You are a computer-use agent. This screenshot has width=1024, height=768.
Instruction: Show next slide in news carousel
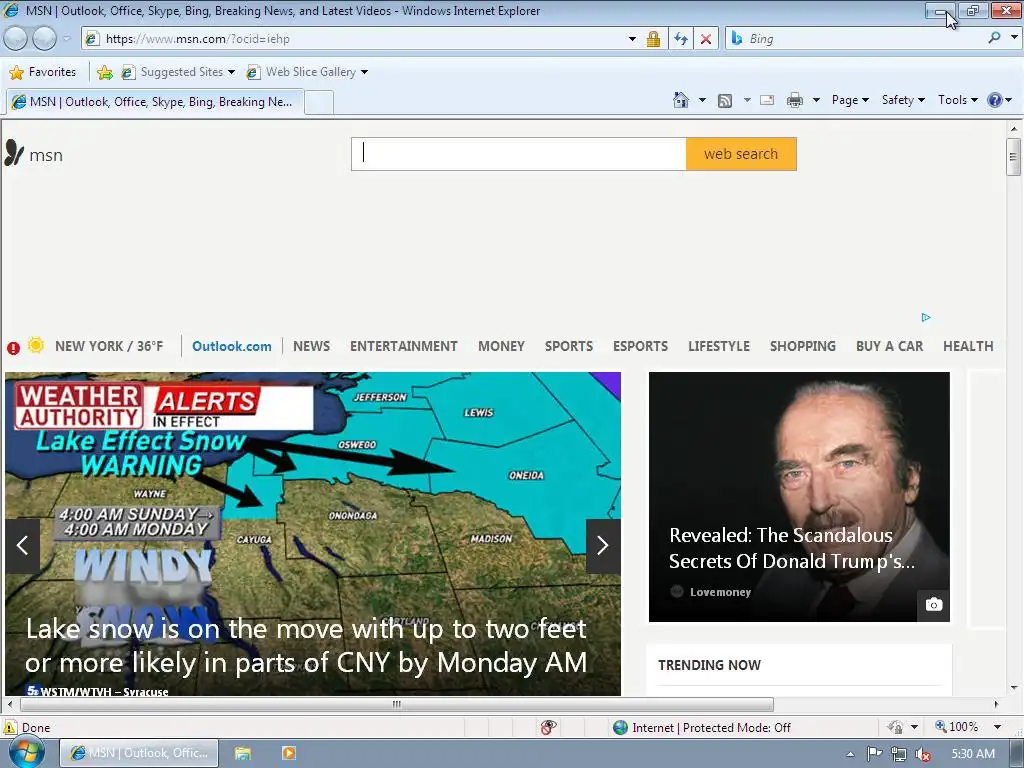click(x=603, y=546)
